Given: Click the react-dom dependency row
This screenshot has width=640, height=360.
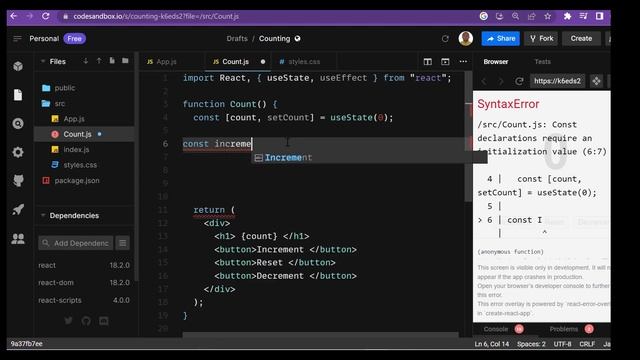Looking at the screenshot, I should tap(84, 282).
